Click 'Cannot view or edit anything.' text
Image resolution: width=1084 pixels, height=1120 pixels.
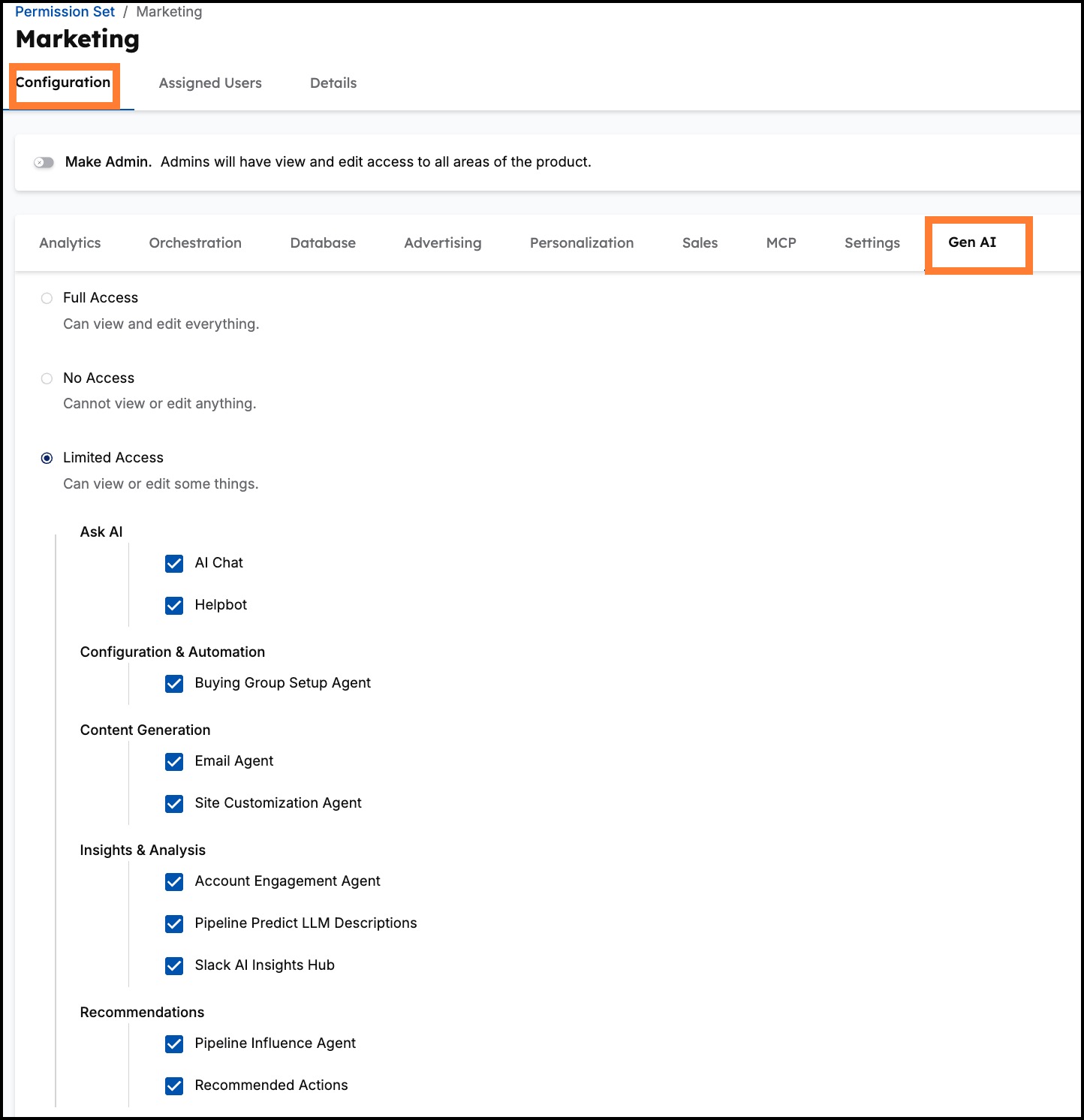[160, 404]
